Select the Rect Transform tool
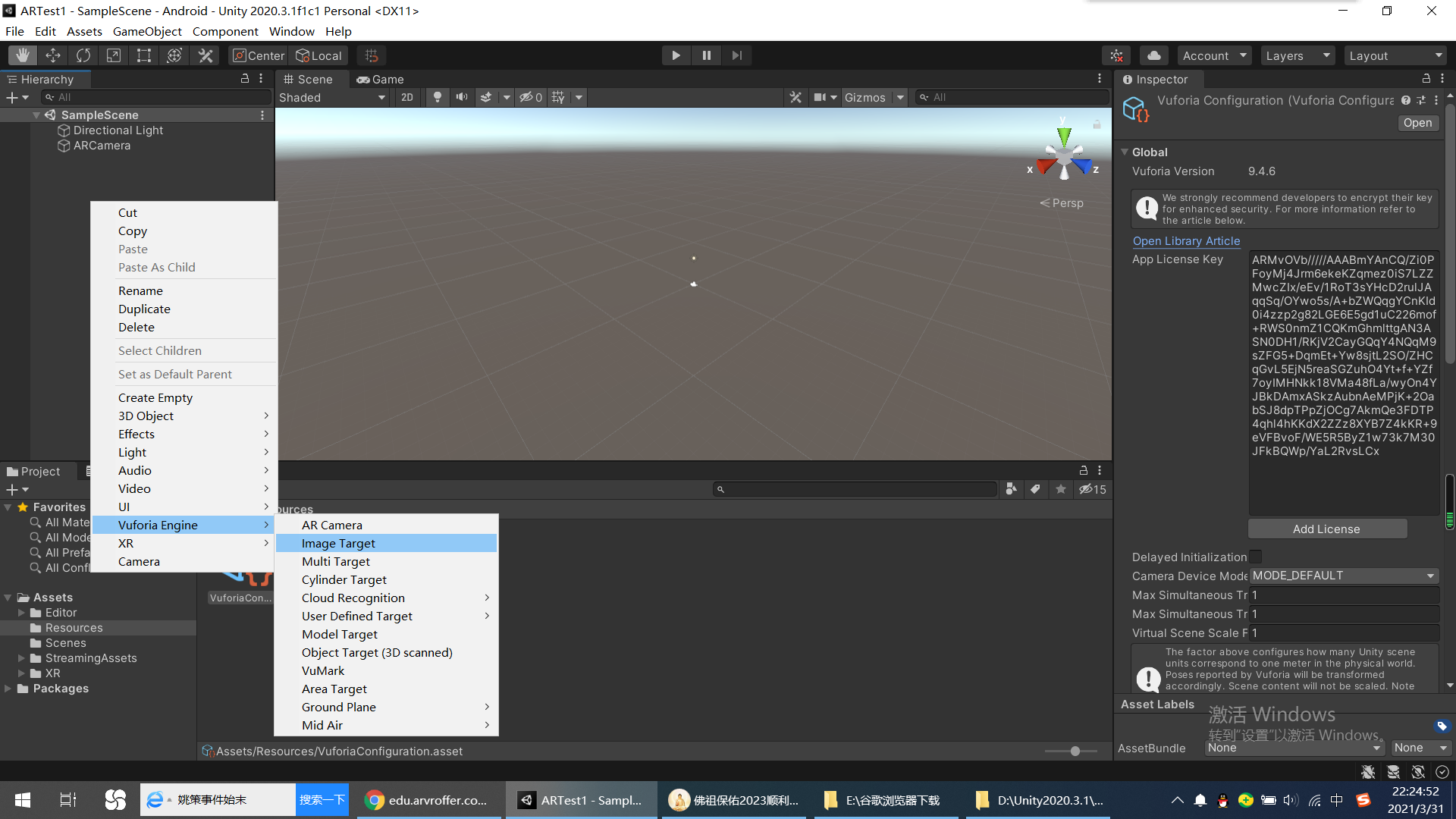 pyautogui.click(x=144, y=55)
